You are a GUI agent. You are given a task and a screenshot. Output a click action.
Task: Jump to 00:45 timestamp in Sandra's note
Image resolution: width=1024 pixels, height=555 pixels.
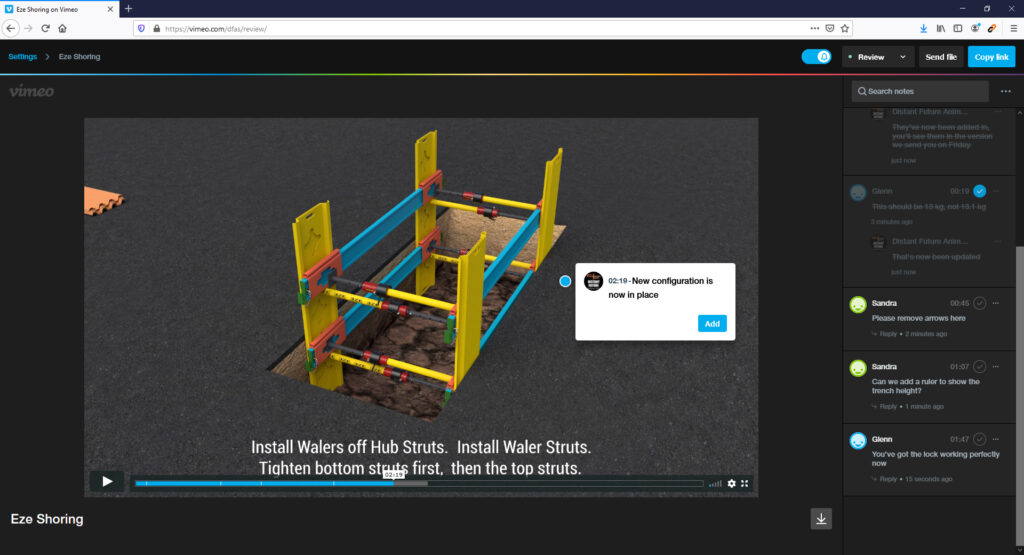pos(959,303)
